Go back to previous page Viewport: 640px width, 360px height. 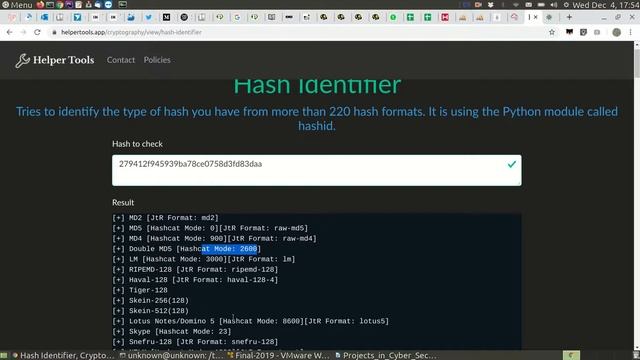coord(9,32)
